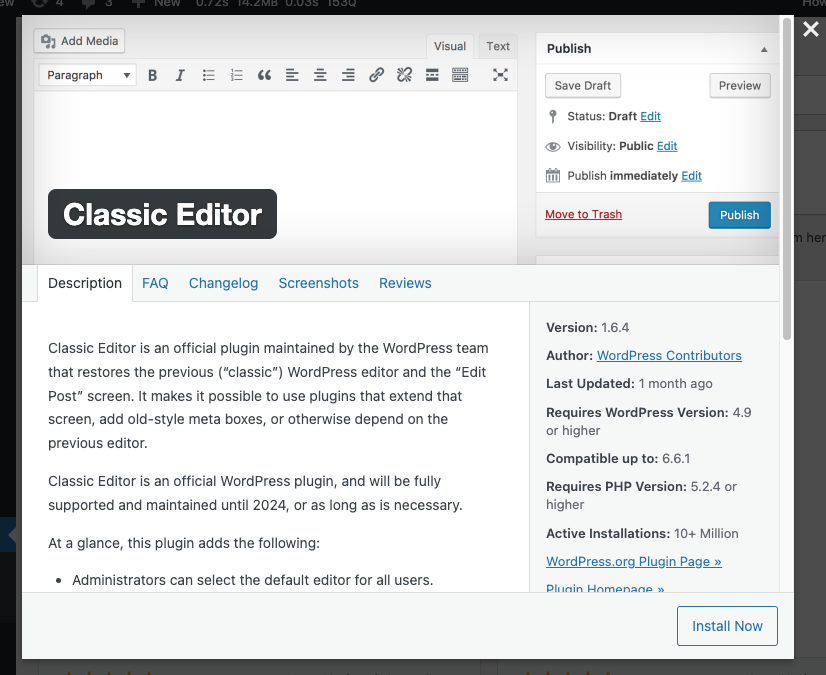This screenshot has width=826, height=675.
Task: Open the Paragraph style dropdown
Action: [x=87, y=75]
